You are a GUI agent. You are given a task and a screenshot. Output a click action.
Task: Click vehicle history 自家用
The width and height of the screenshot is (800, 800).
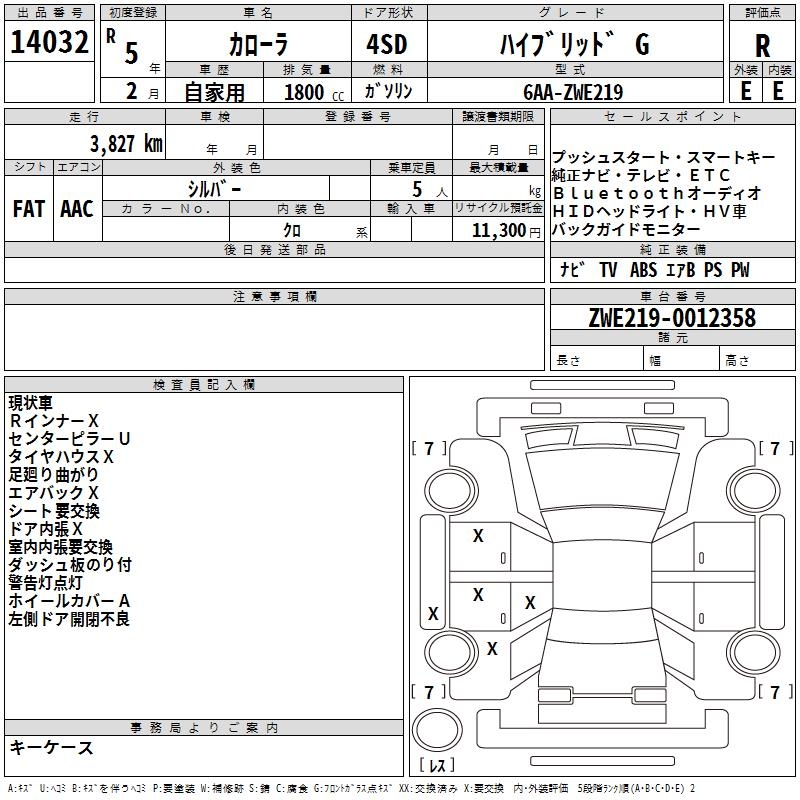214,92
